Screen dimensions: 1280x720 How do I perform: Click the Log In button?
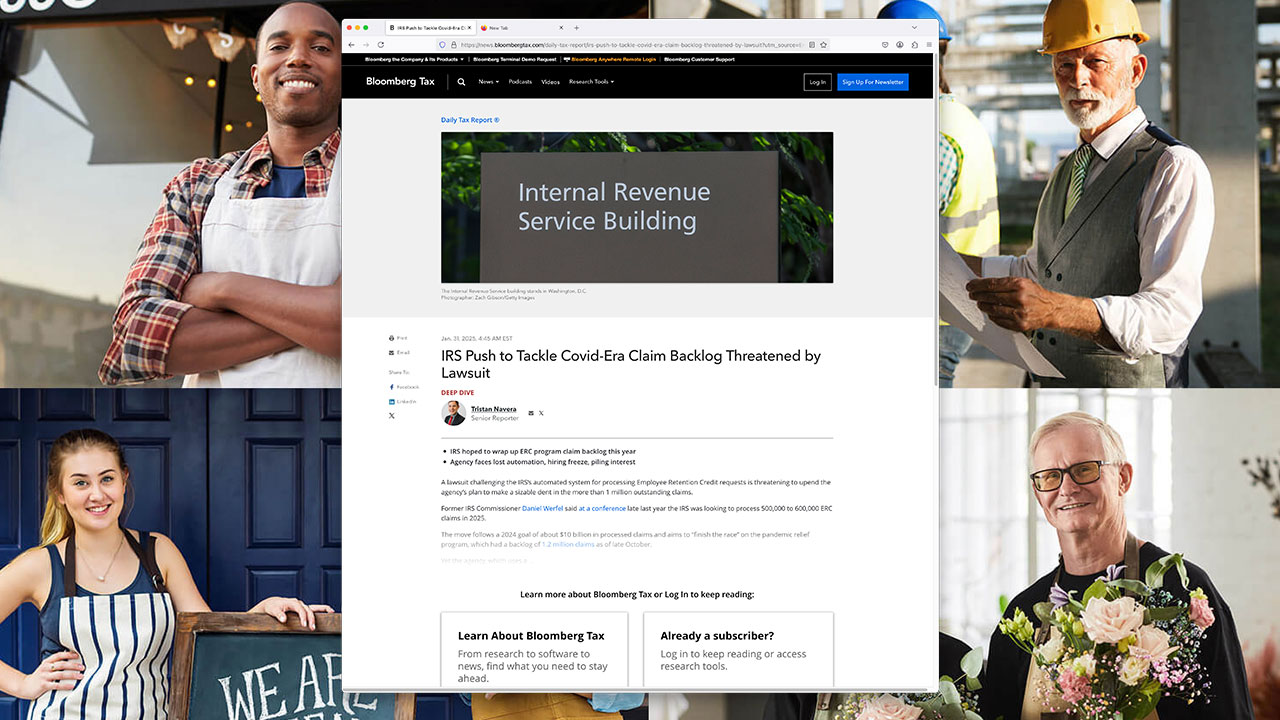click(x=817, y=82)
